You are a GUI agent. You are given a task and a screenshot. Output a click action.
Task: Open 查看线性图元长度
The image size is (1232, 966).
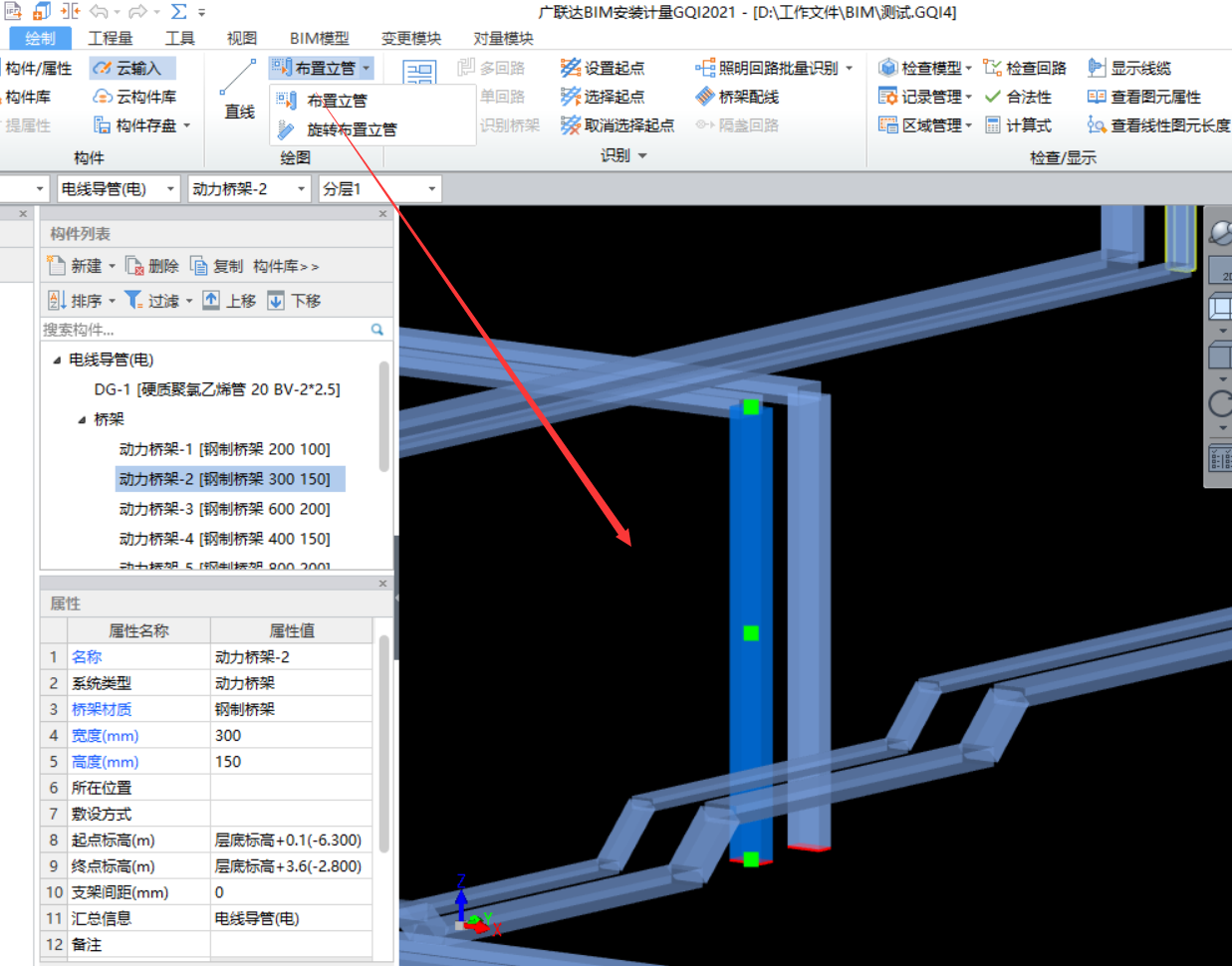(x=1158, y=125)
